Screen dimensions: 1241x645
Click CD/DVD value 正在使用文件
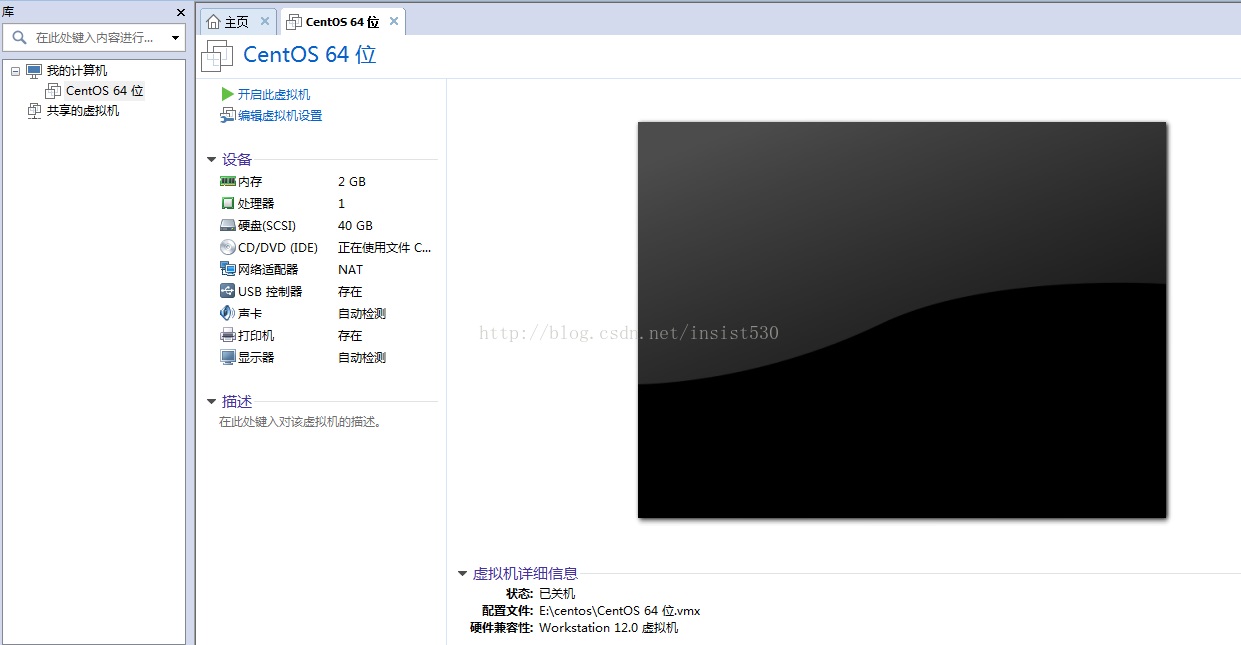pos(385,247)
